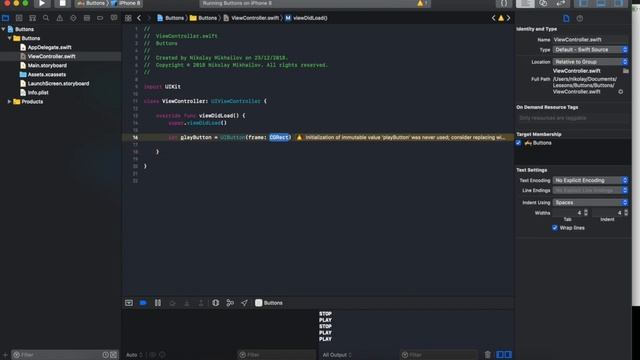
Task: Show the Assistant editor
Action: coord(543,3)
